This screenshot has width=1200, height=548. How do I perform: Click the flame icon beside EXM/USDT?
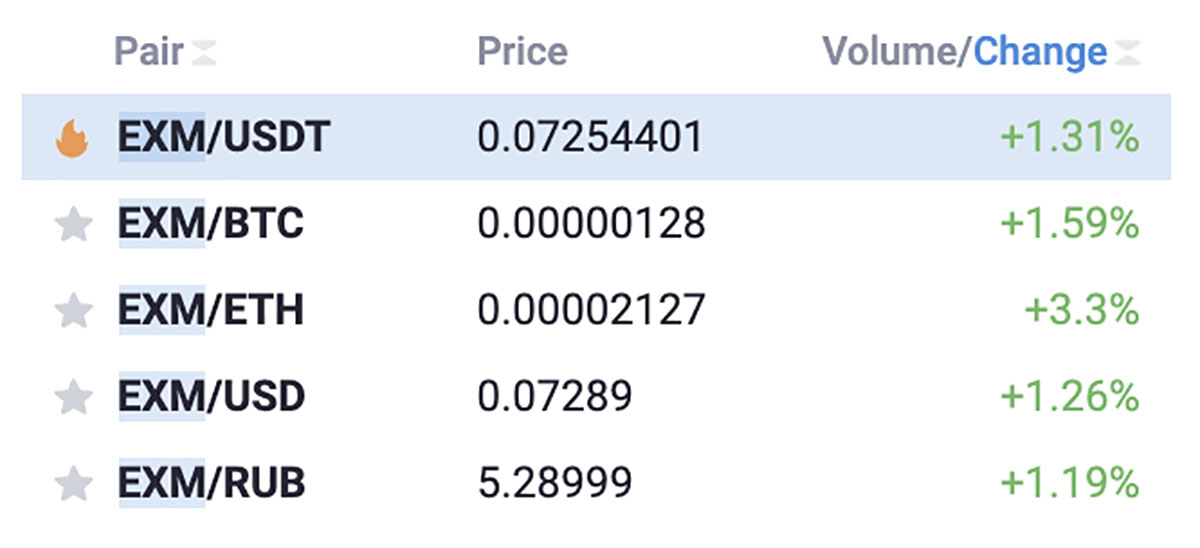pos(72,138)
